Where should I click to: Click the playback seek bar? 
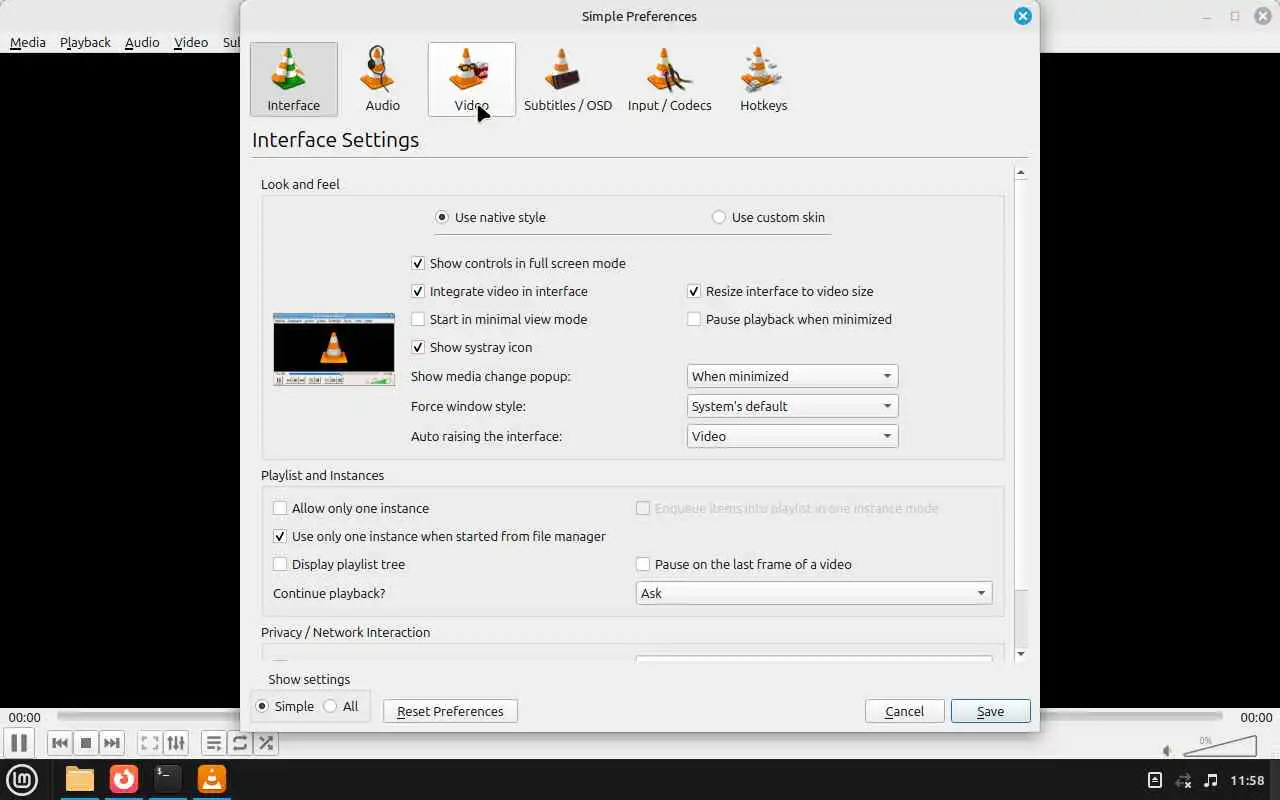click(640, 717)
